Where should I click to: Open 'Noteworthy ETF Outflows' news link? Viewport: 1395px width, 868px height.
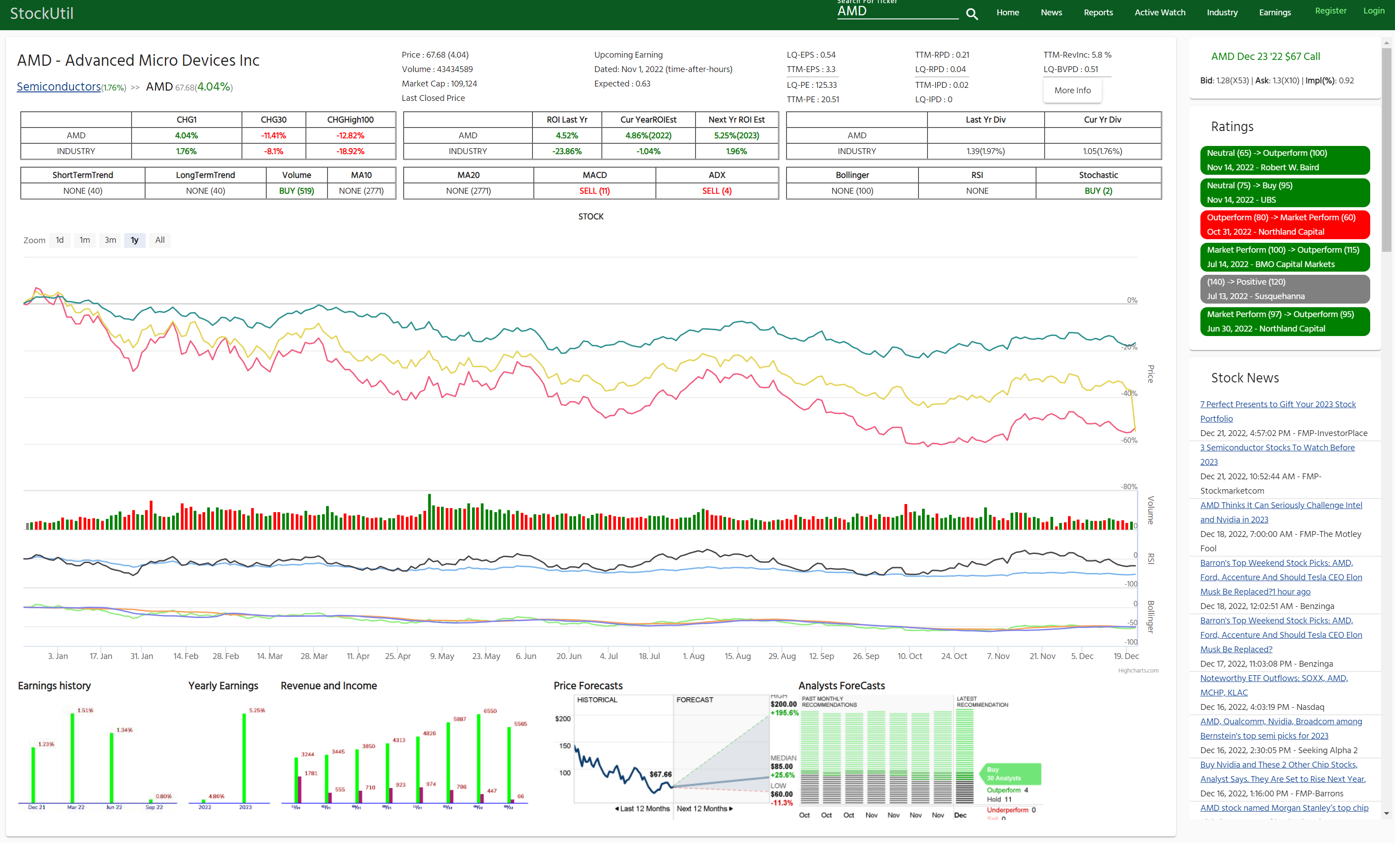tap(1274, 686)
